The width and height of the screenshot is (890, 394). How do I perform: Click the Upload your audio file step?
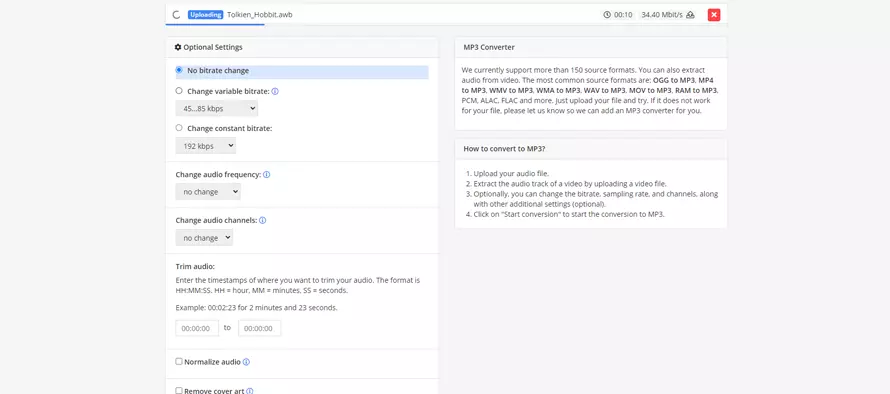(x=511, y=174)
